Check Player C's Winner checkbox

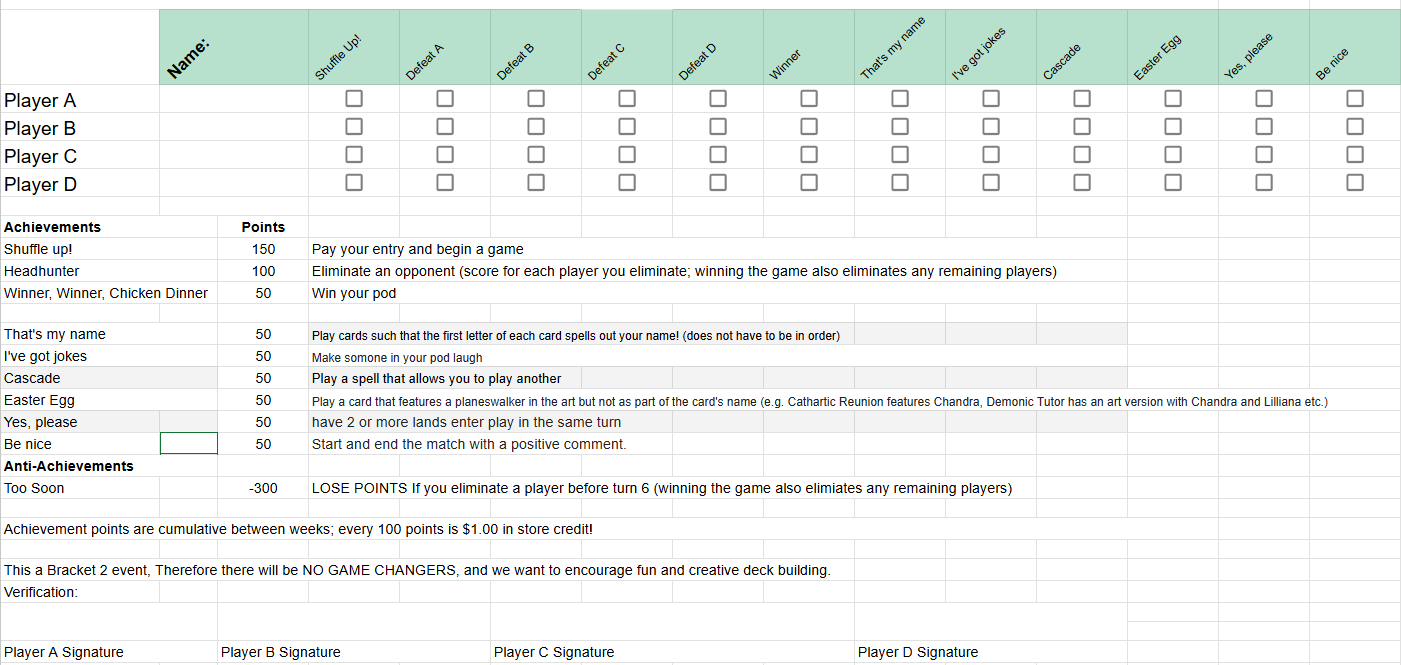tap(809, 154)
